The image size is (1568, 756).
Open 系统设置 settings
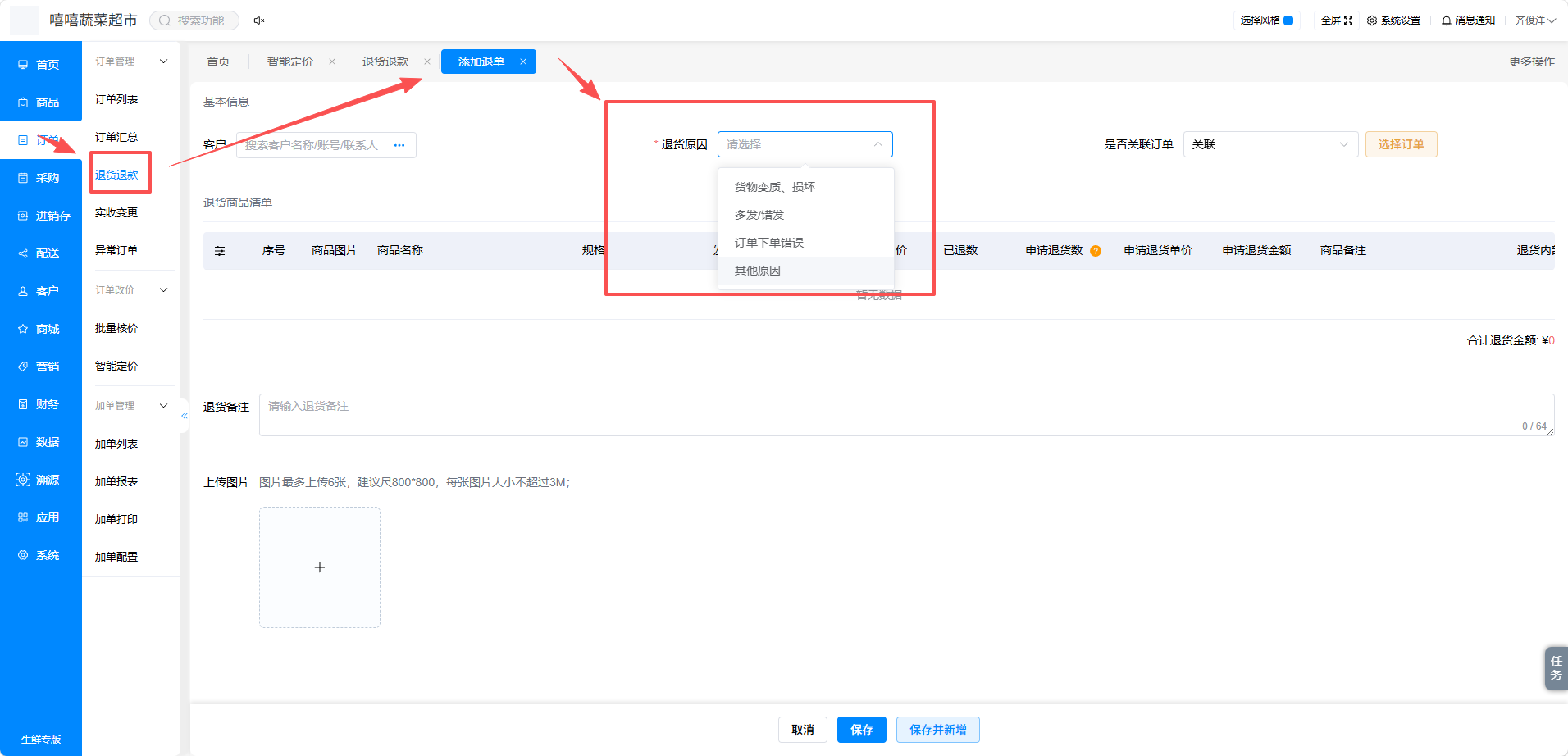1393,20
